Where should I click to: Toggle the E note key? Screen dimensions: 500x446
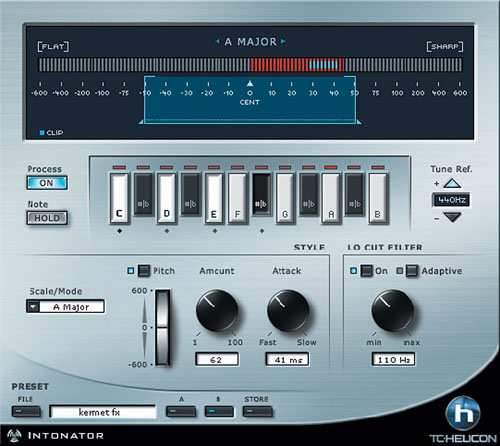coord(213,198)
